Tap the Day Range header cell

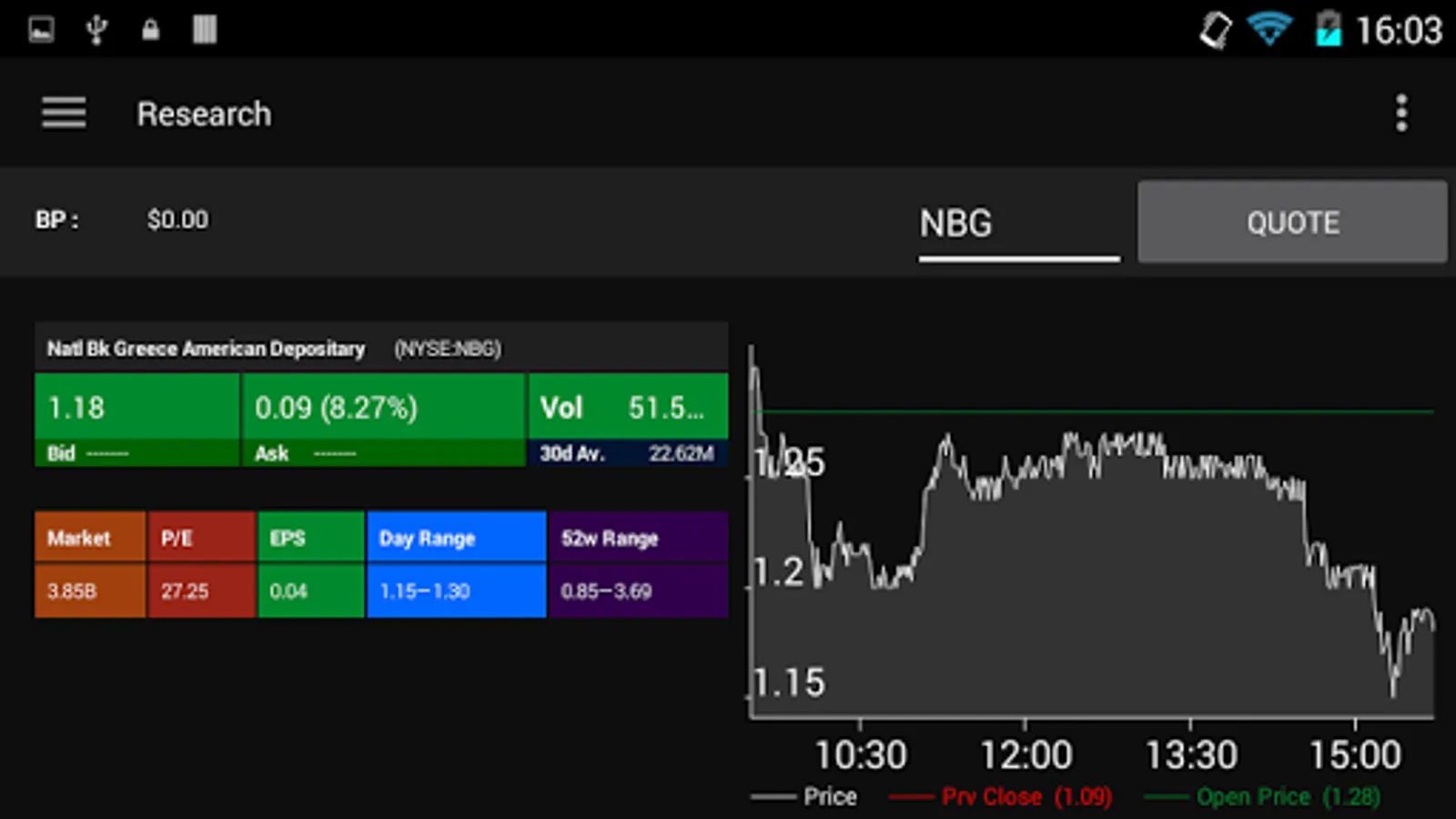[x=457, y=538]
